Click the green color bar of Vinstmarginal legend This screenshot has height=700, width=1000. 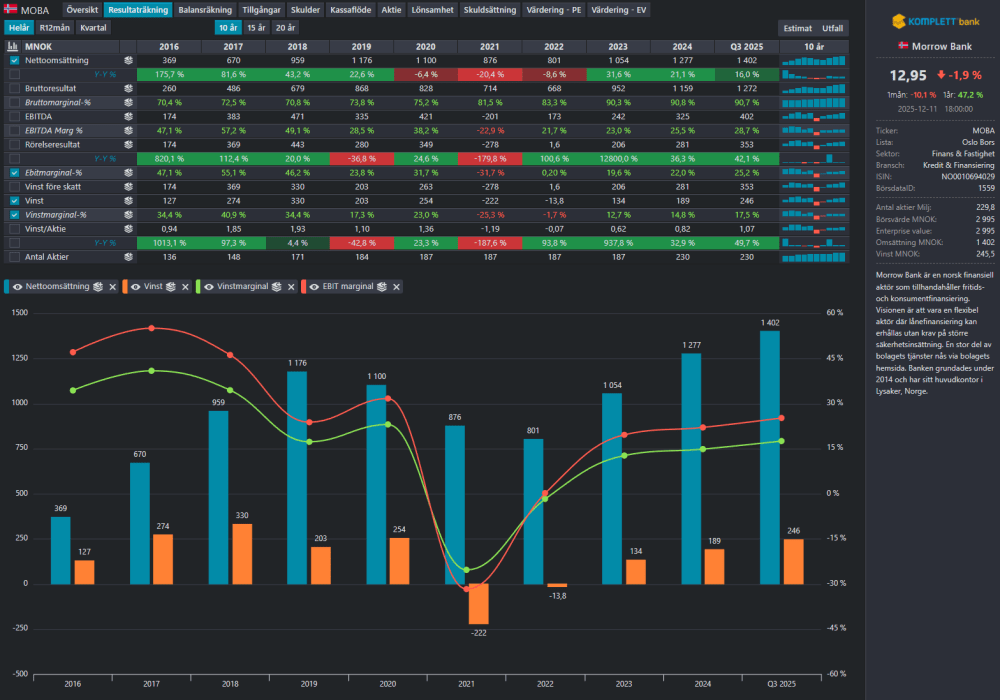click(198, 287)
